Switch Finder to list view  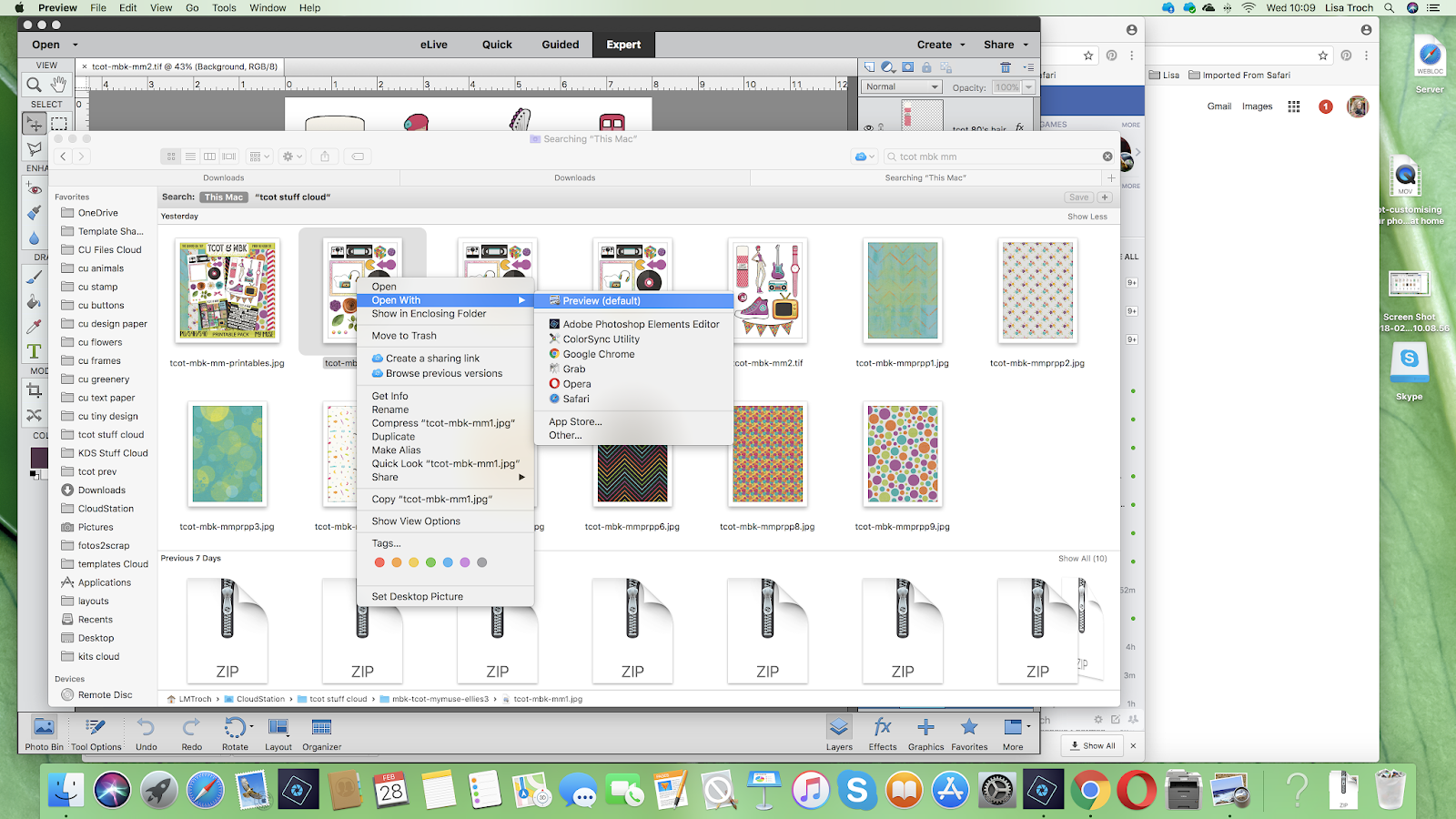coord(190,157)
